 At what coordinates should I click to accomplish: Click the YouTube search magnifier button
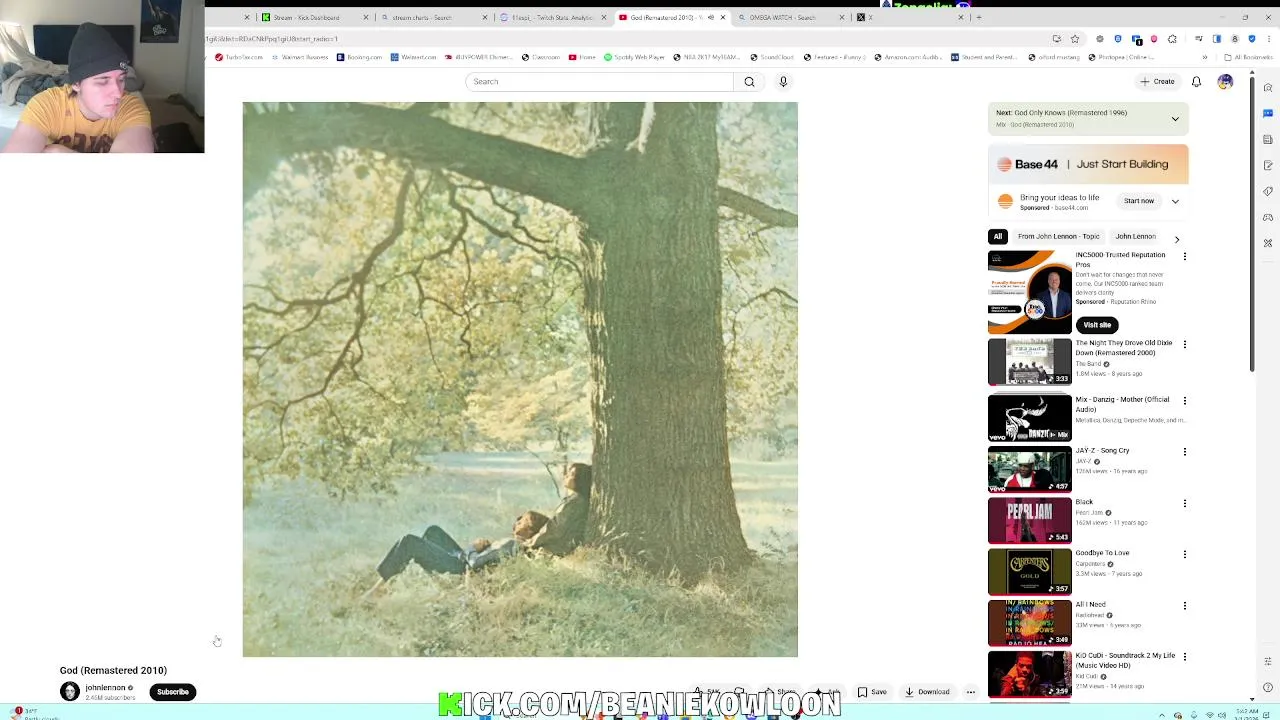(x=749, y=82)
